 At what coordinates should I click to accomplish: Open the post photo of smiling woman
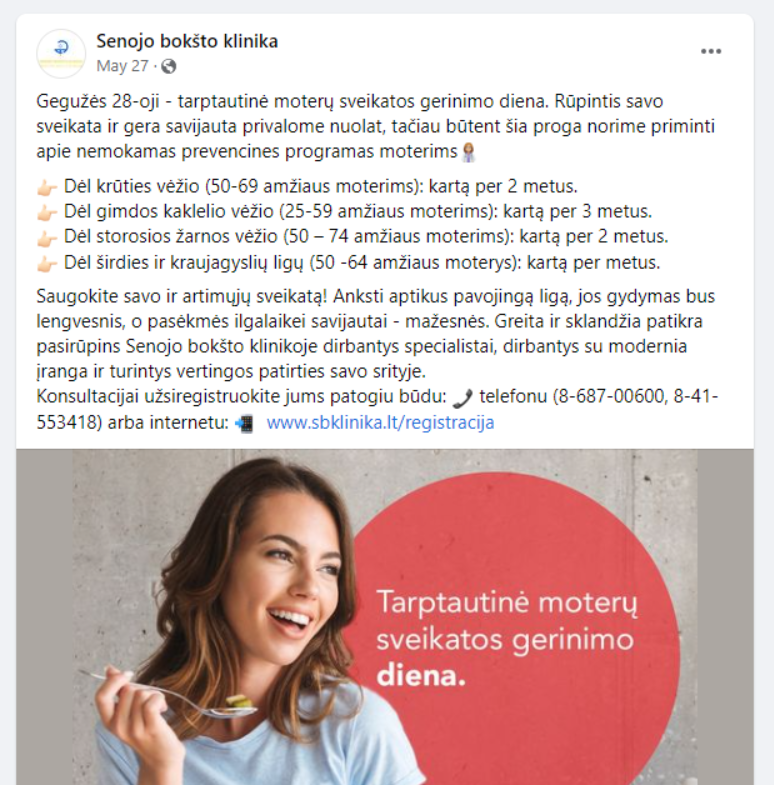click(x=385, y=617)
